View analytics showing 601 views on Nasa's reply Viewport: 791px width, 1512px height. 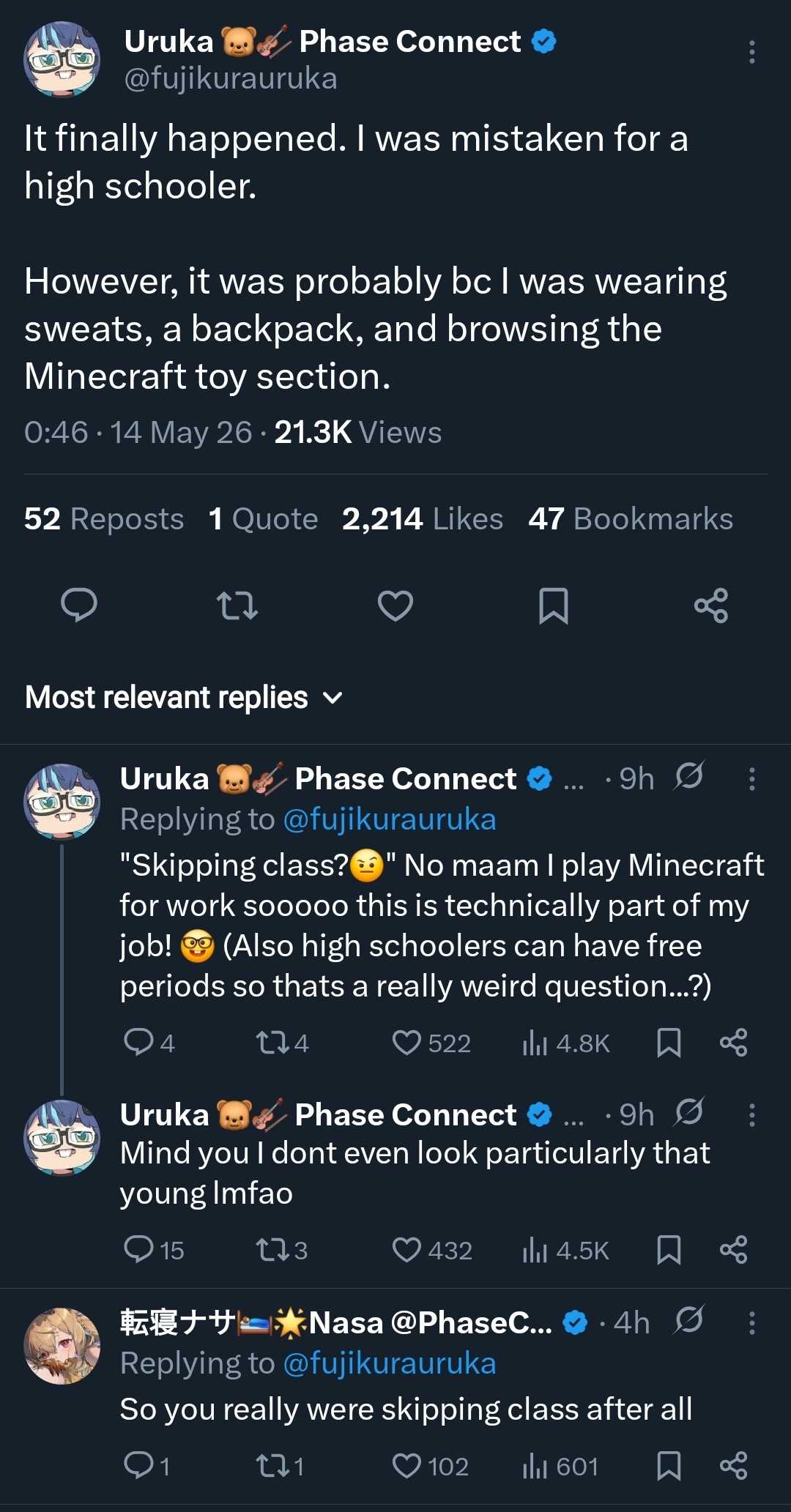pos(560,1467)
